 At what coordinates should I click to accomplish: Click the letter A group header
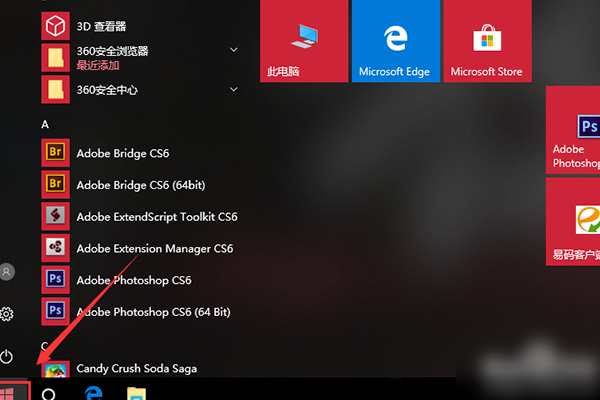pyautogui.click(x=45, y=124)
